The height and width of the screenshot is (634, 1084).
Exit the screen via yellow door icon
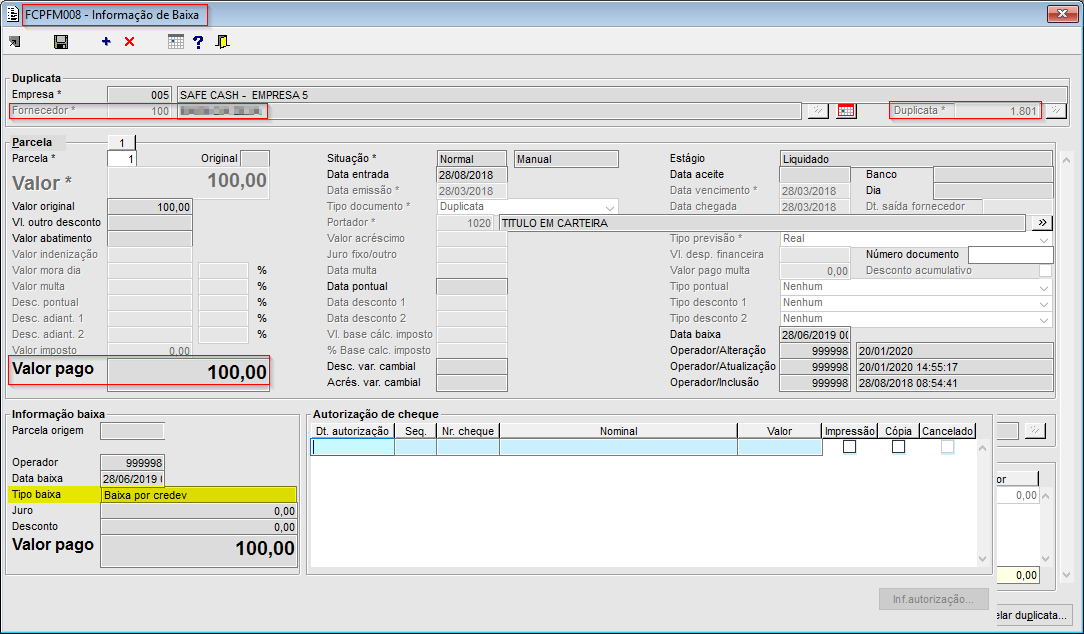[x=222, y=42]
